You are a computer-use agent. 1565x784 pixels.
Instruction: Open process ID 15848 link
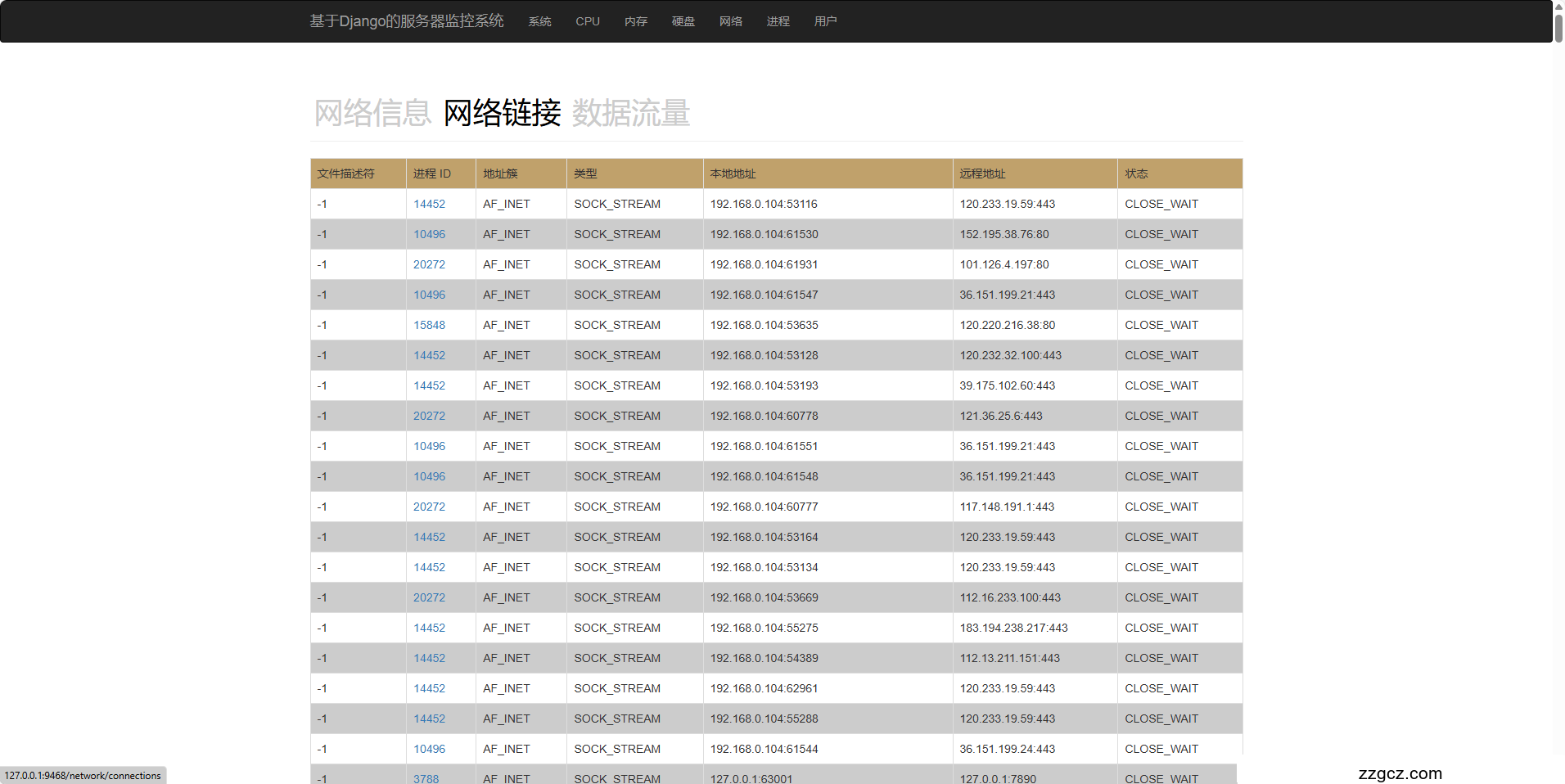point(429,325)
